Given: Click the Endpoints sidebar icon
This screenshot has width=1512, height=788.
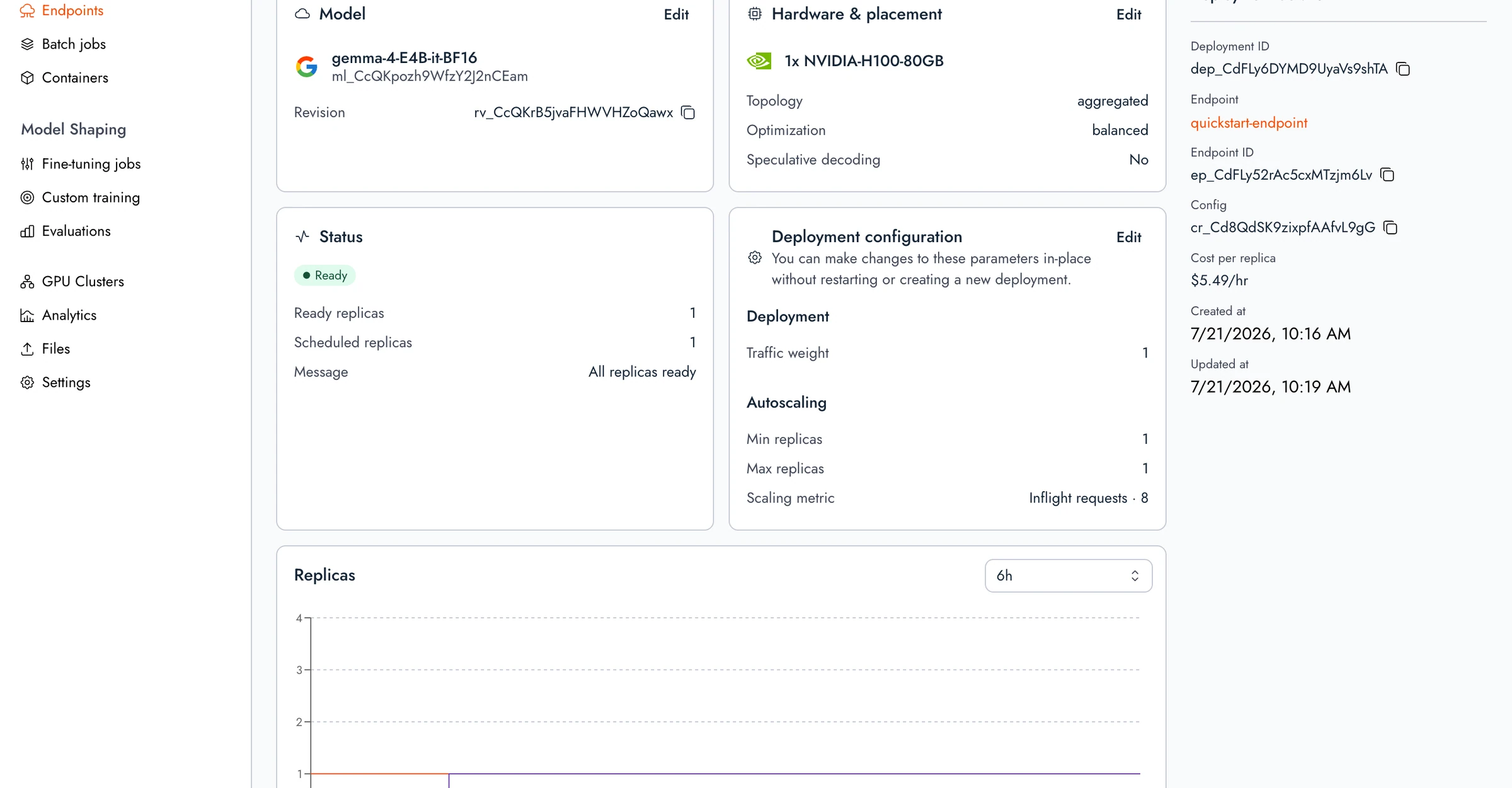Looking at the screenshot, I should (27, 11).
